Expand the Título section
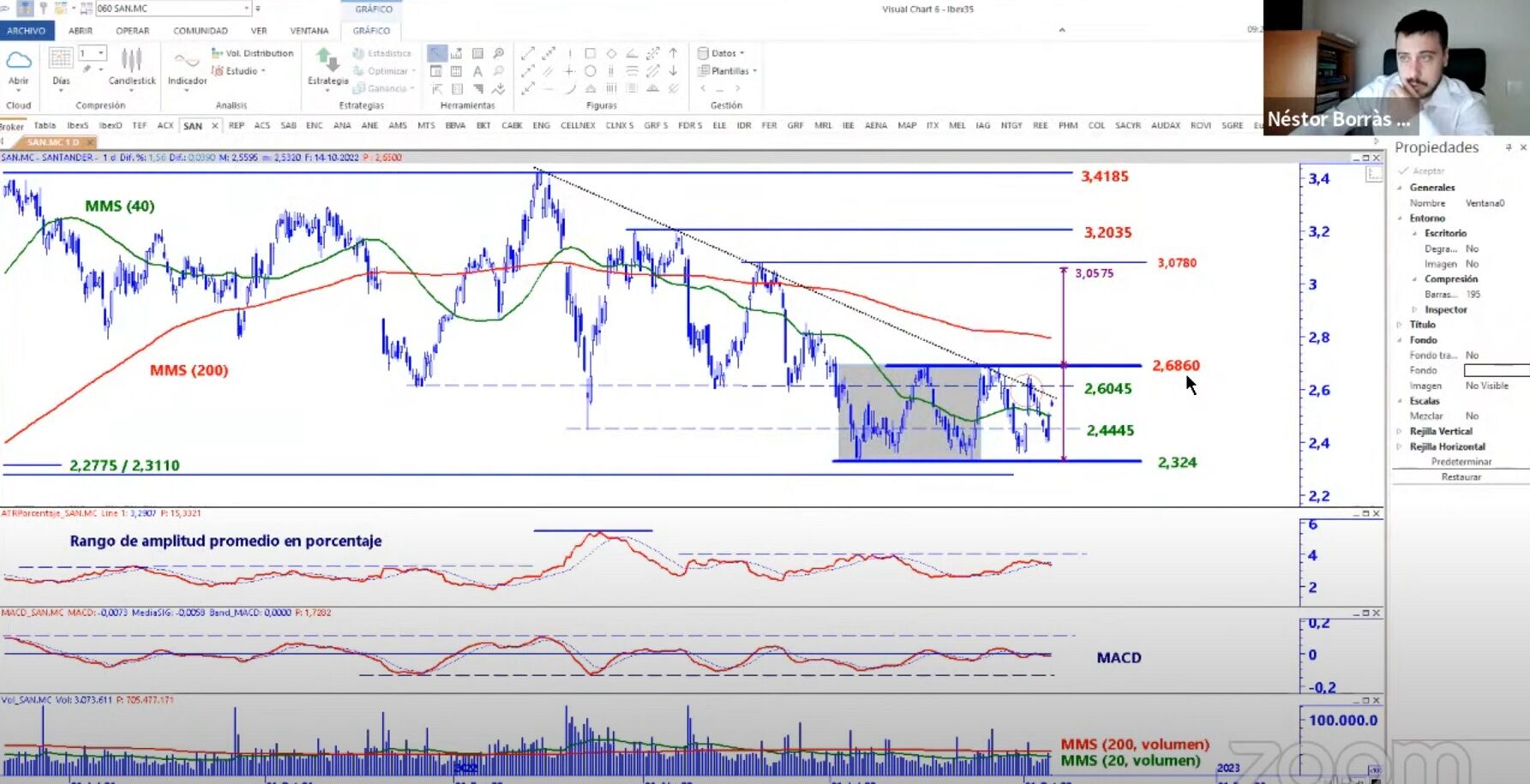1530x784 pixels. tap(1400, 325)
